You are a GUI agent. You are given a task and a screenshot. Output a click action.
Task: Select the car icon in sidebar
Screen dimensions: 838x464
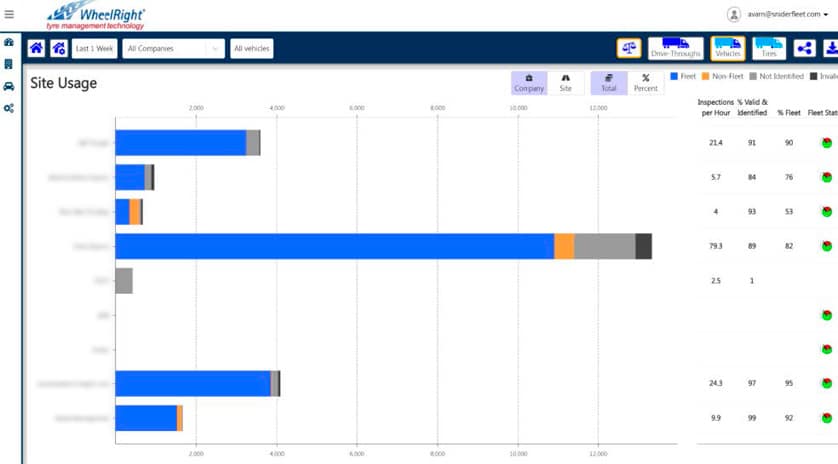(9, 85)
